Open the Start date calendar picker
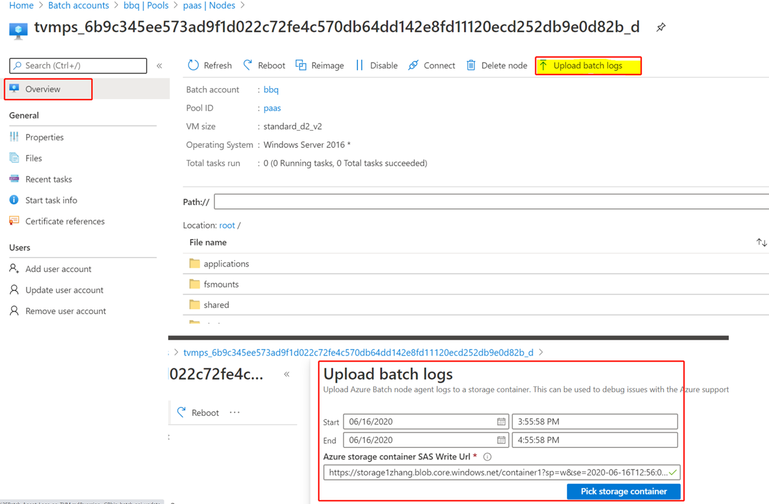This screenshot has width=769, height=504. (x=501, y=422)
